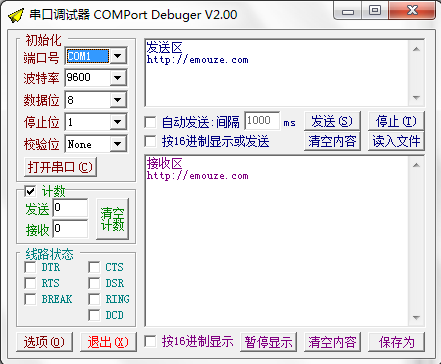Check 按16进制显示或发送 option
Viewport: 441px width, 364px height.
coord(150,141)
